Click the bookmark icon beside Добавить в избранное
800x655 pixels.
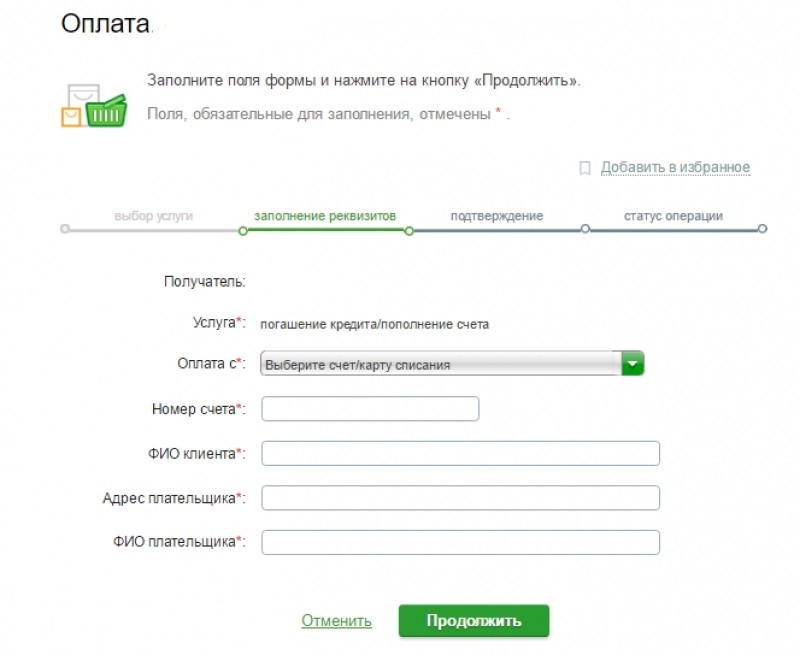coord(585,168)
